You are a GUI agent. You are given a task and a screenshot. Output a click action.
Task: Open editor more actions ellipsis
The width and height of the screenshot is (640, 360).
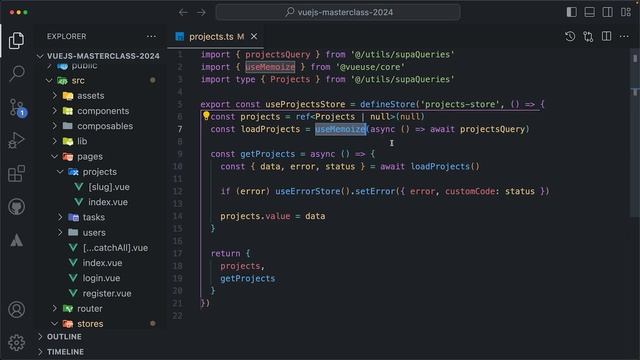(x=624, y=37)
